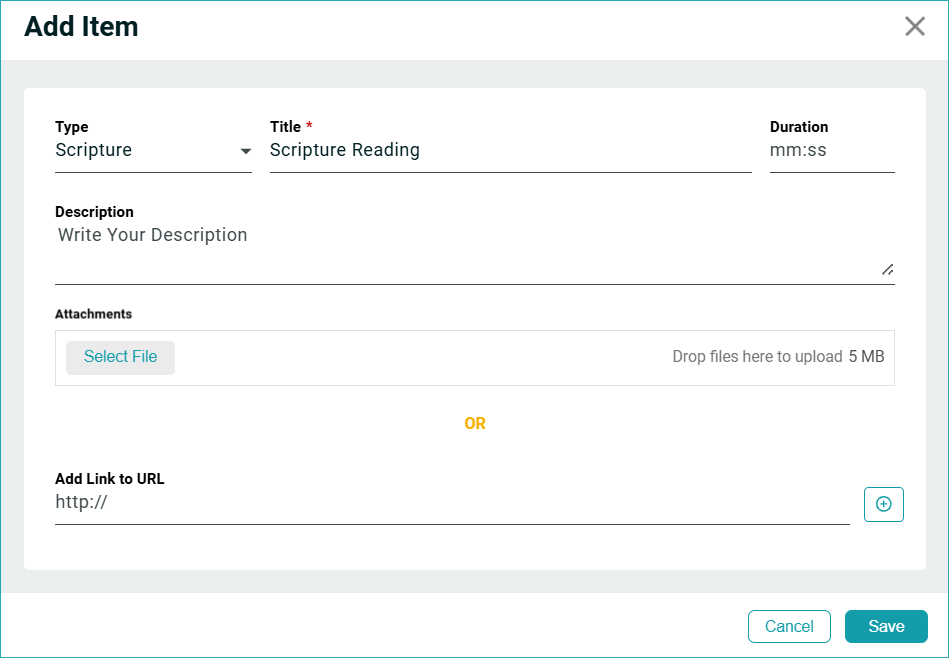
Task: Click the Attachments section label
Action: click(93, 314)
